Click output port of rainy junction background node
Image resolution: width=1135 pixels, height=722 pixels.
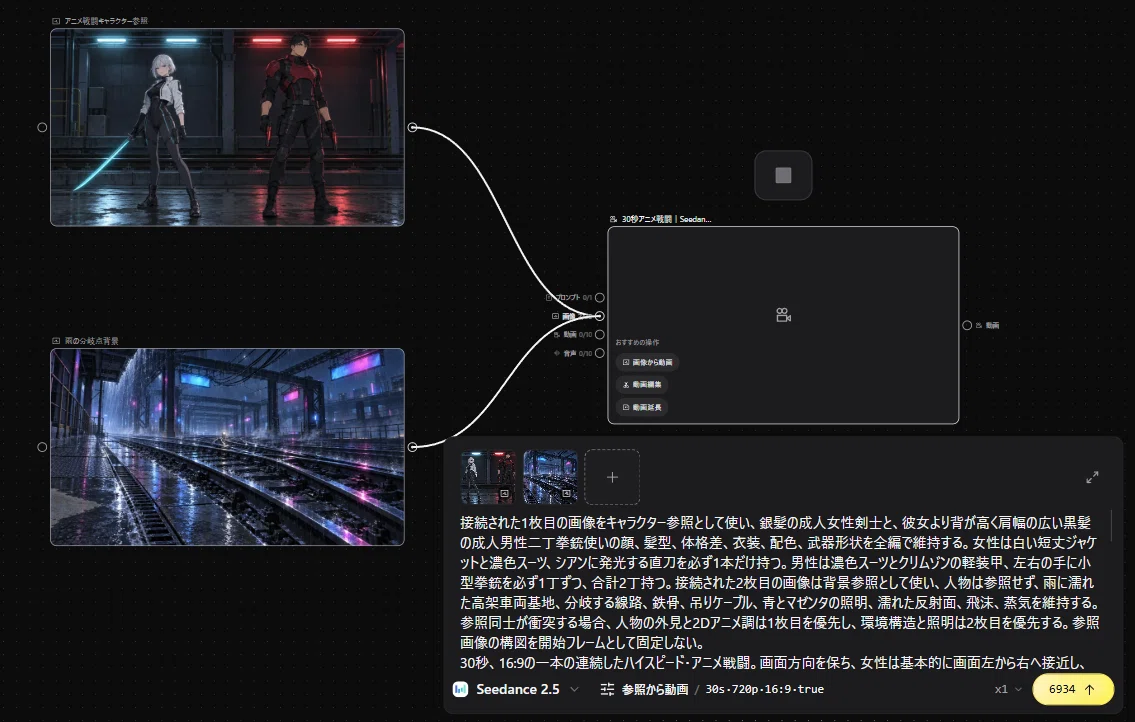coord(413,447)
